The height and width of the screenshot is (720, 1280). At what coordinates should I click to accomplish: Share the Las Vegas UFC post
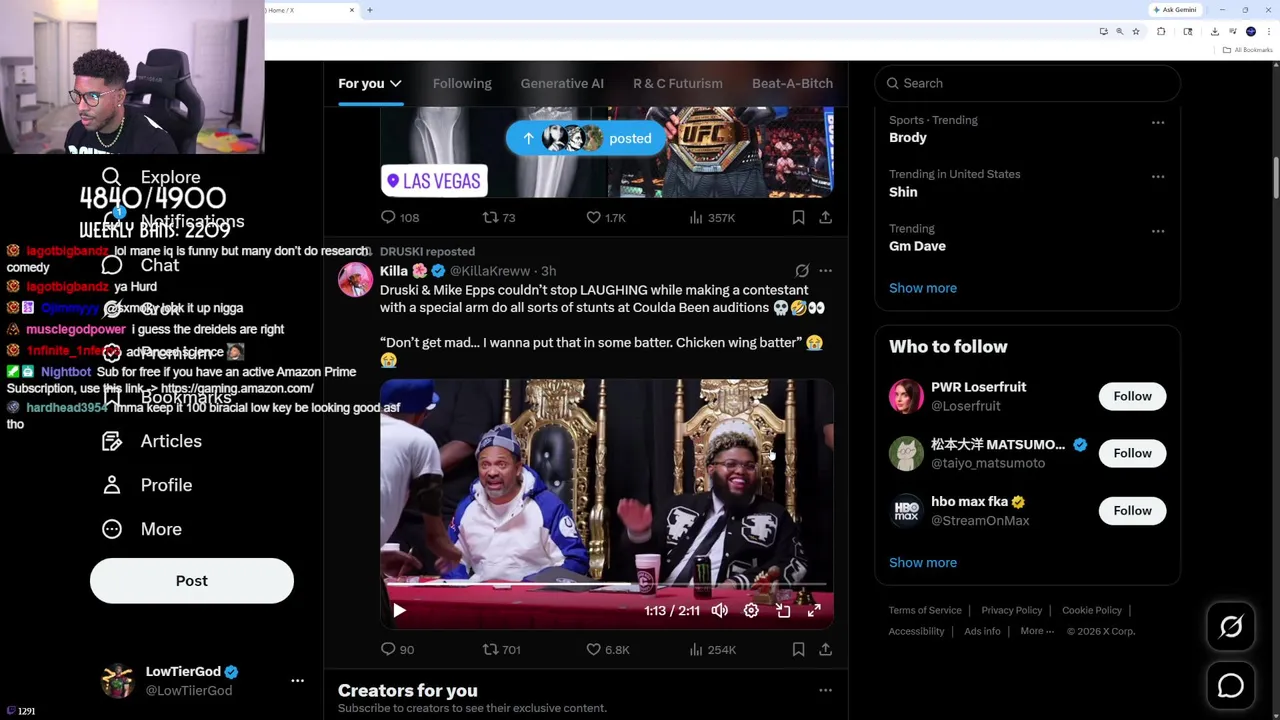(825, 217)
